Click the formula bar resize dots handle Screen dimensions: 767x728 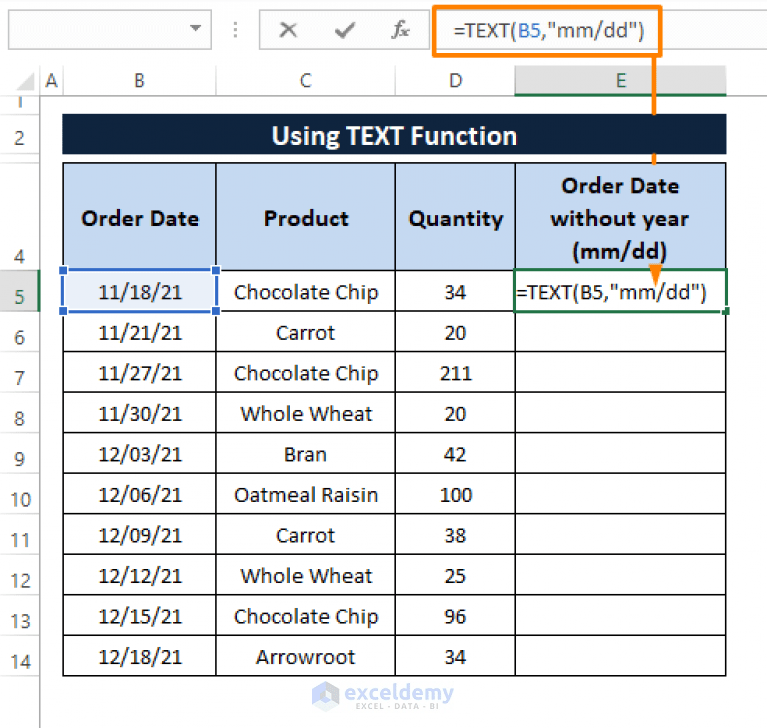click(x=236, y=30)
